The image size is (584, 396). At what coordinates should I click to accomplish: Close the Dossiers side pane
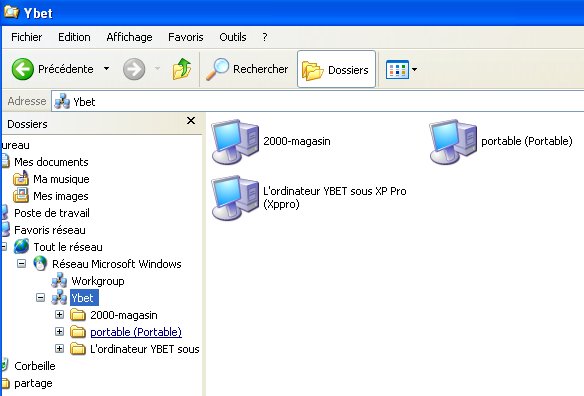coord(191,121)
